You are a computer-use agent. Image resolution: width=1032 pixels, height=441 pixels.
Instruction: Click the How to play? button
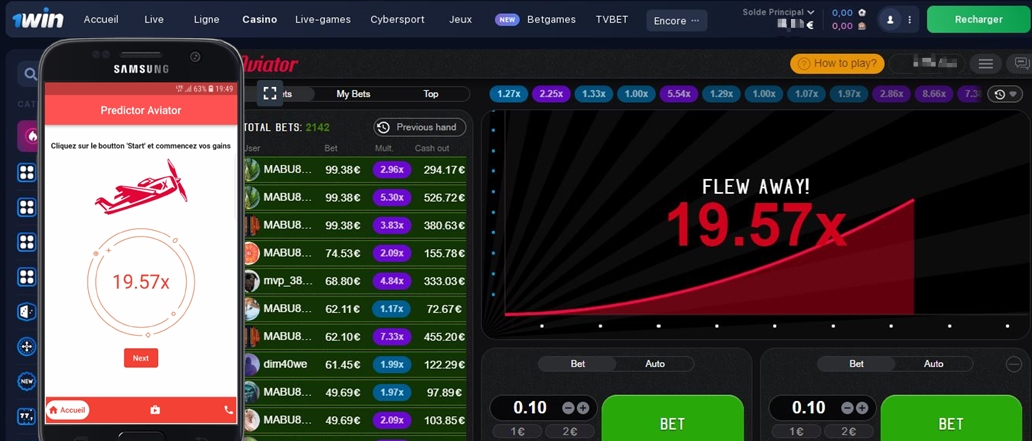coord(837,64)
